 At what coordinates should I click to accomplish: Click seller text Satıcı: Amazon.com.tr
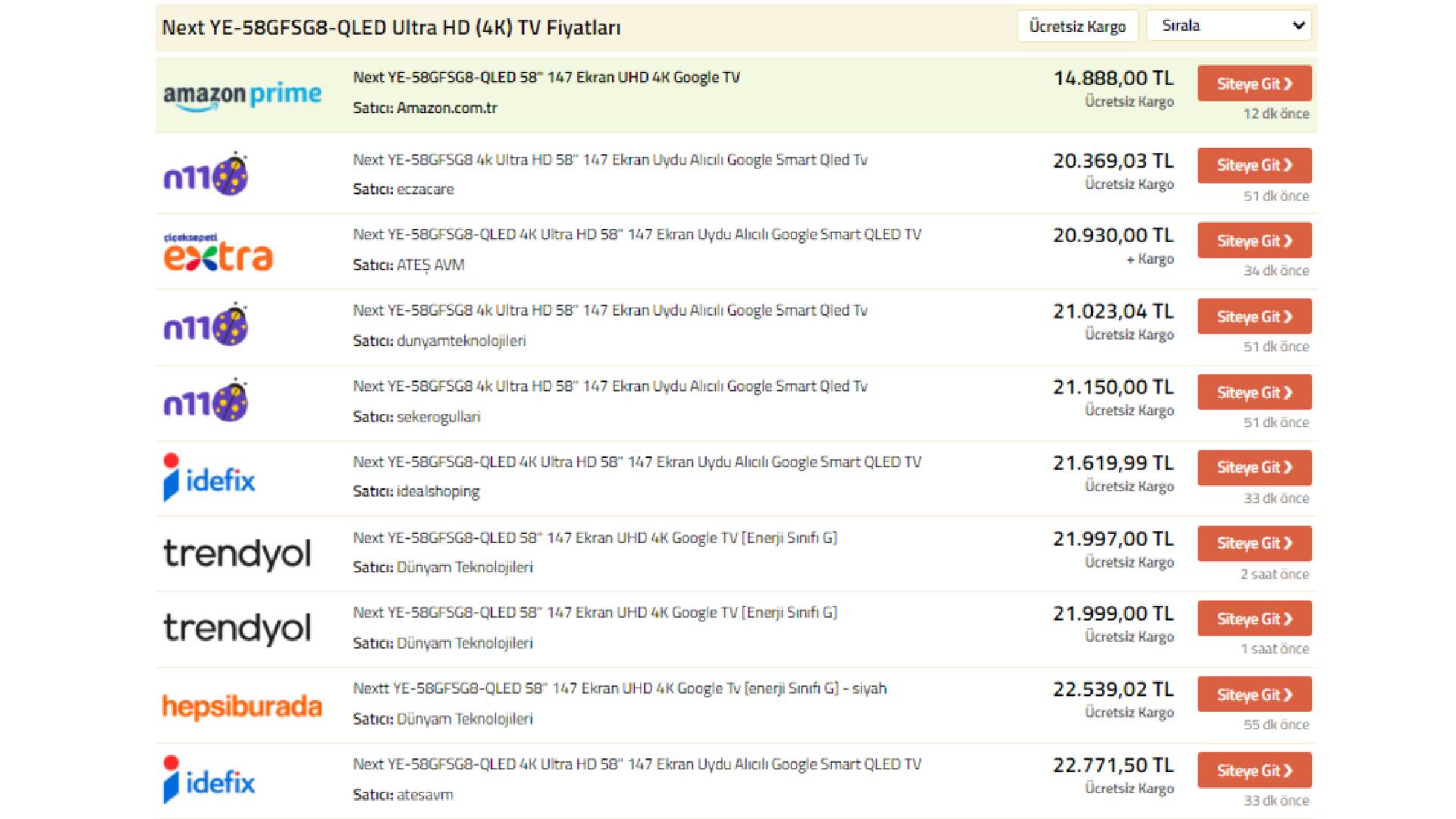pyautogui.click(x=425, y=108)
